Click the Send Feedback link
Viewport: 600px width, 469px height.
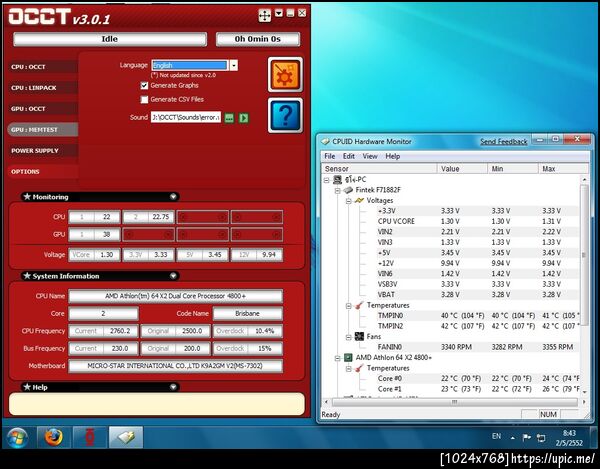tap(504, 142)
